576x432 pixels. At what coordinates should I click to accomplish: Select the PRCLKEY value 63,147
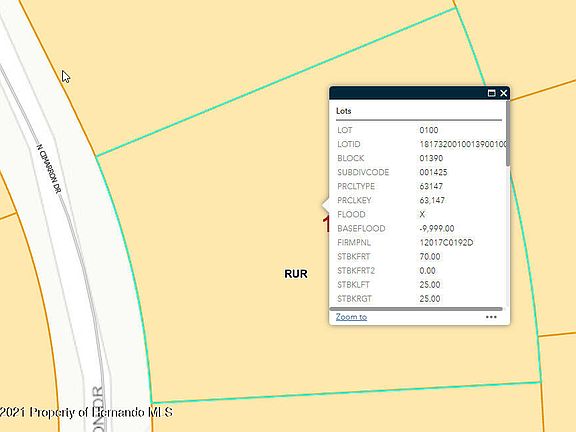[432, 201]
